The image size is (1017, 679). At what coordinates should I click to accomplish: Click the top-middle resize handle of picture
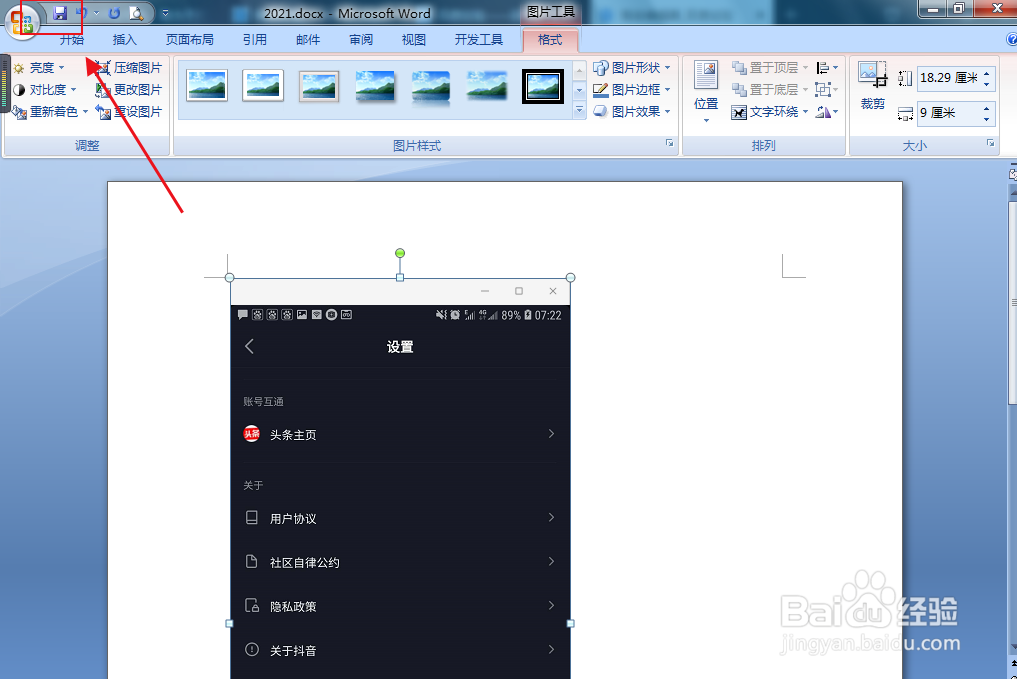click(400, 278)
